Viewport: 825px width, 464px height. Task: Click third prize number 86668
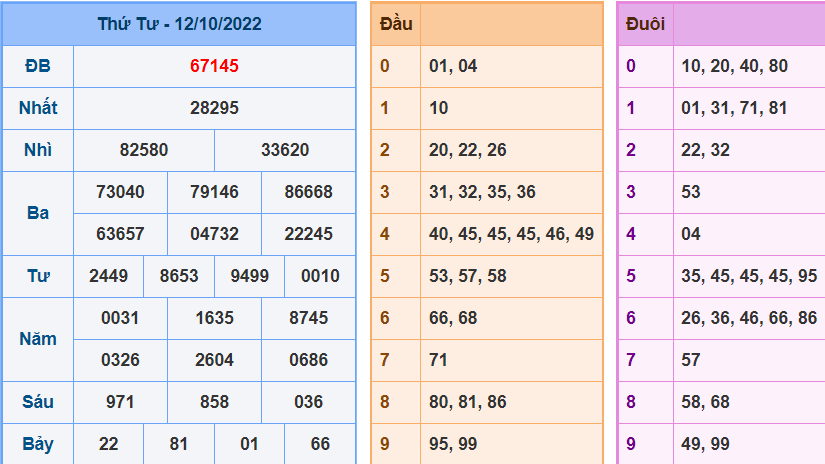click(308, 192)
